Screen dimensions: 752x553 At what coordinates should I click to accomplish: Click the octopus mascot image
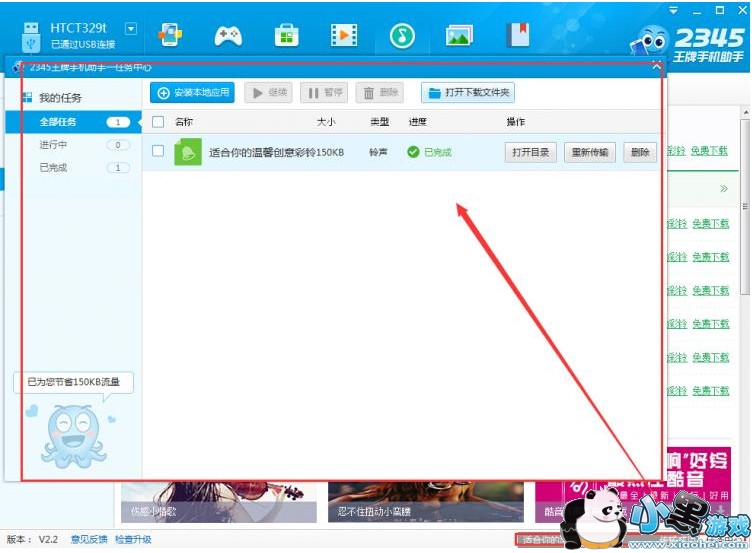point(73,436)
